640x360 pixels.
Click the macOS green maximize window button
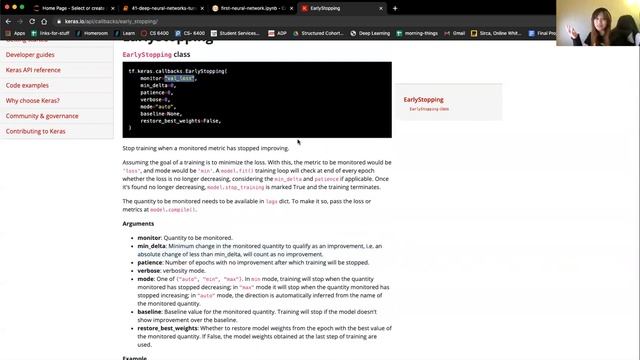(x=22, y=7)
